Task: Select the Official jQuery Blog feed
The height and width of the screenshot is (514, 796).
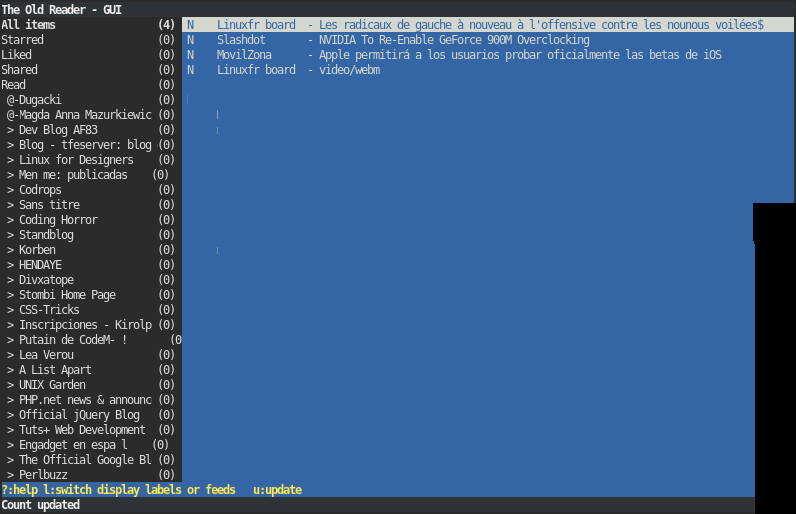Action: point(90,415)
